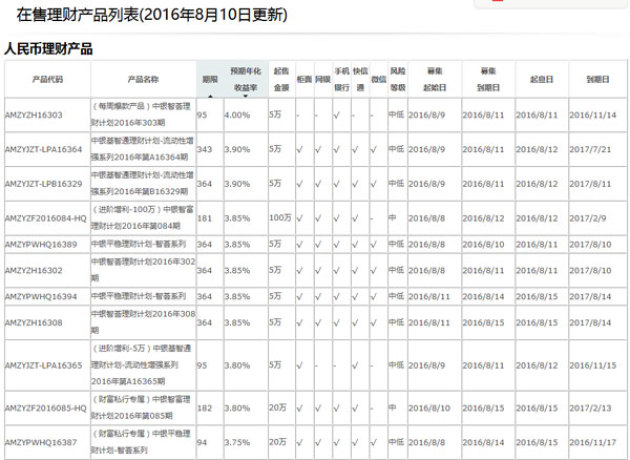Select product code AMZYZH16303
The image size is (630, 460).
(33, 115)
